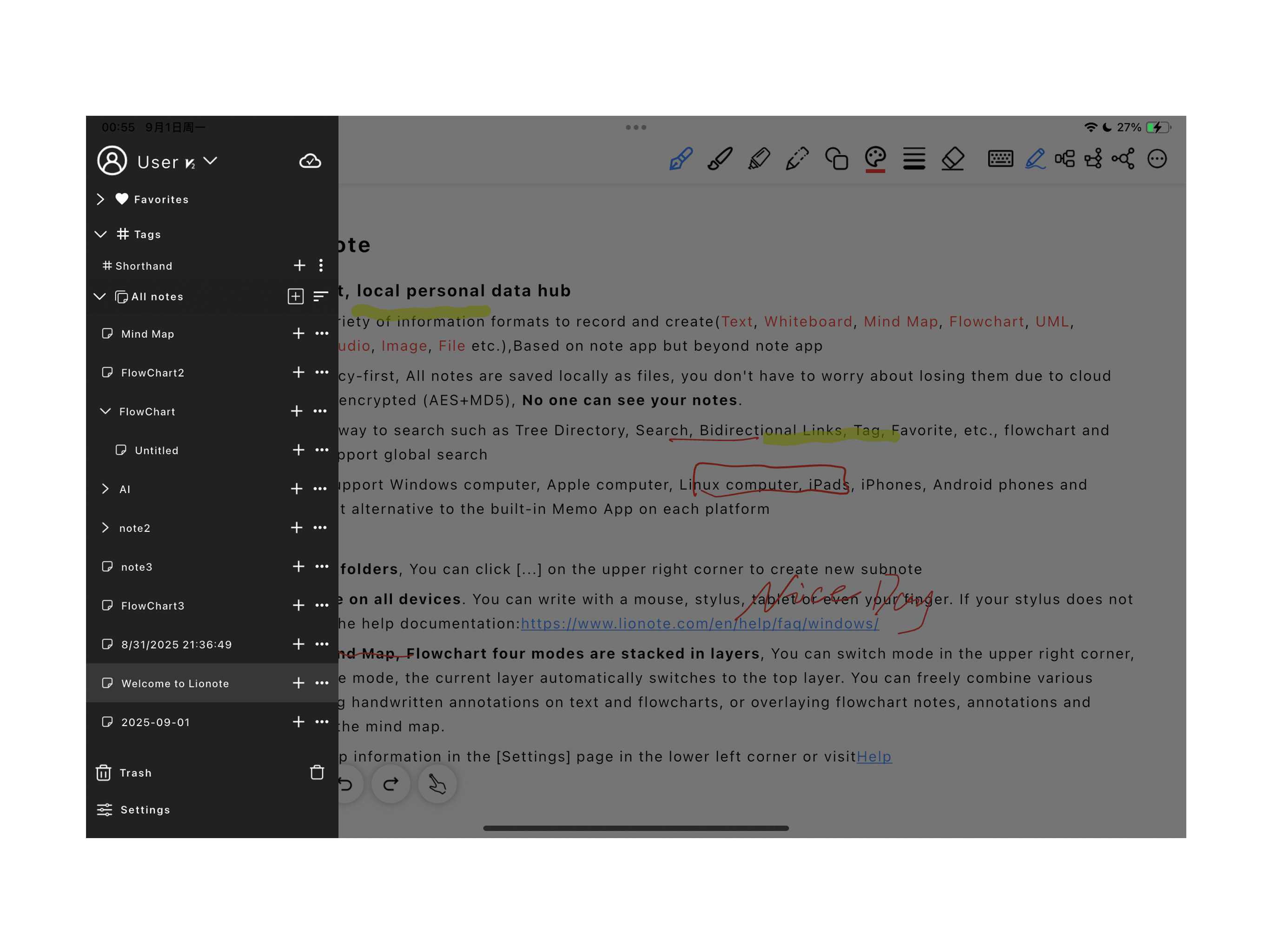Tap the battery indicator in status bar

[1158, 127]
